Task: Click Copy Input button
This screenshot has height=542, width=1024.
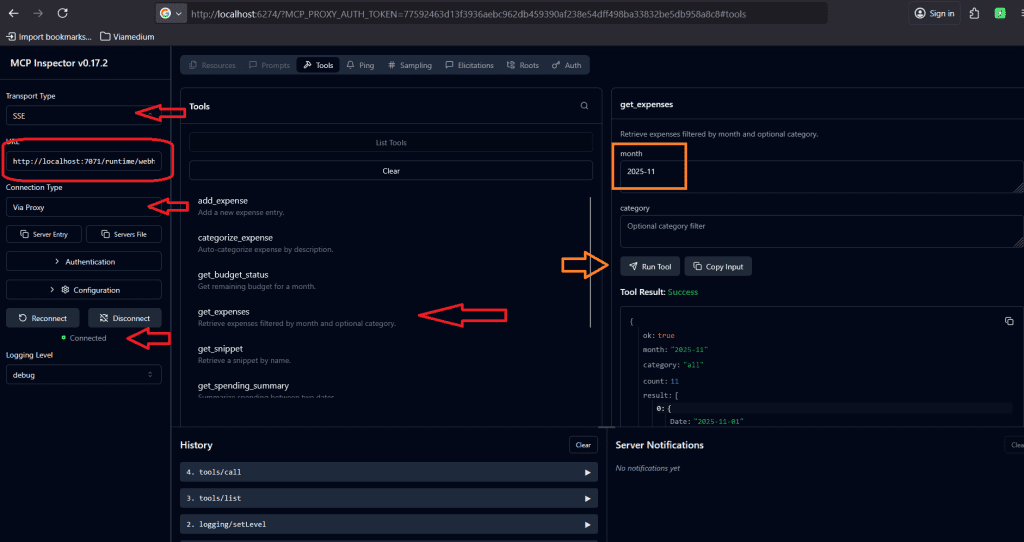Action: [717, 267]
